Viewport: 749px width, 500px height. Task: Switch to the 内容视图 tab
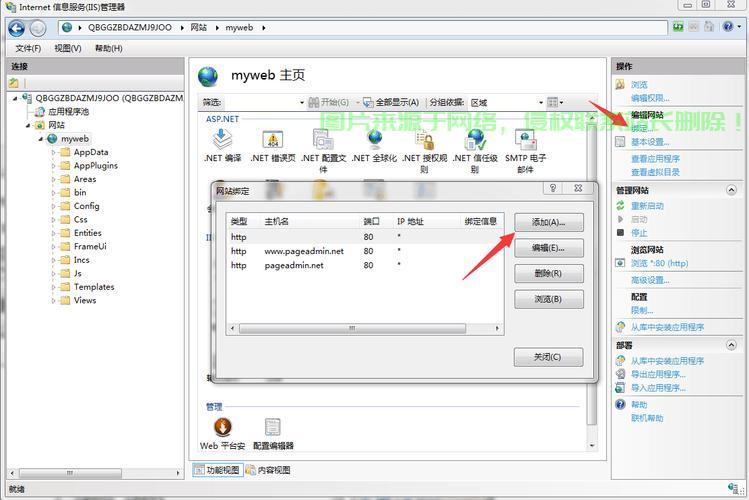[x=268, y=470]
